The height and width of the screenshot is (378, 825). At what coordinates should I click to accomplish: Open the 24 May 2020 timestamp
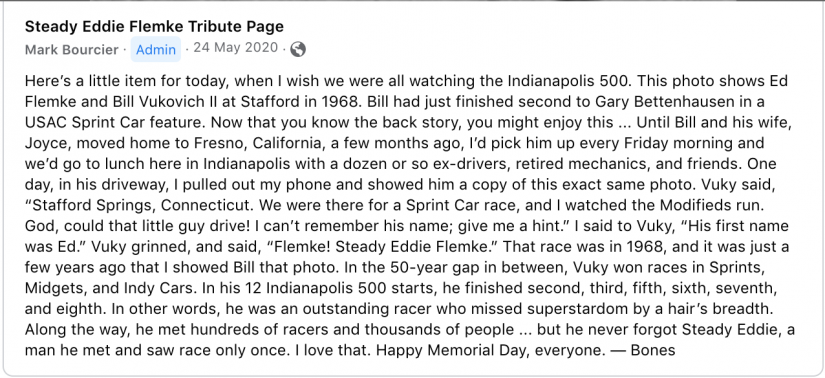point(235,48)
